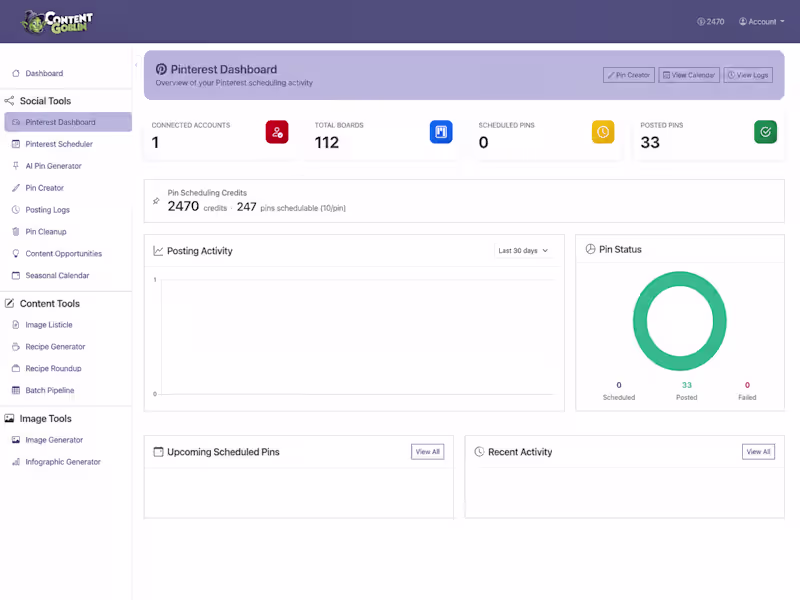
Task: Click the AI Pin Generator pin icon
Action: tap(16, 166)
